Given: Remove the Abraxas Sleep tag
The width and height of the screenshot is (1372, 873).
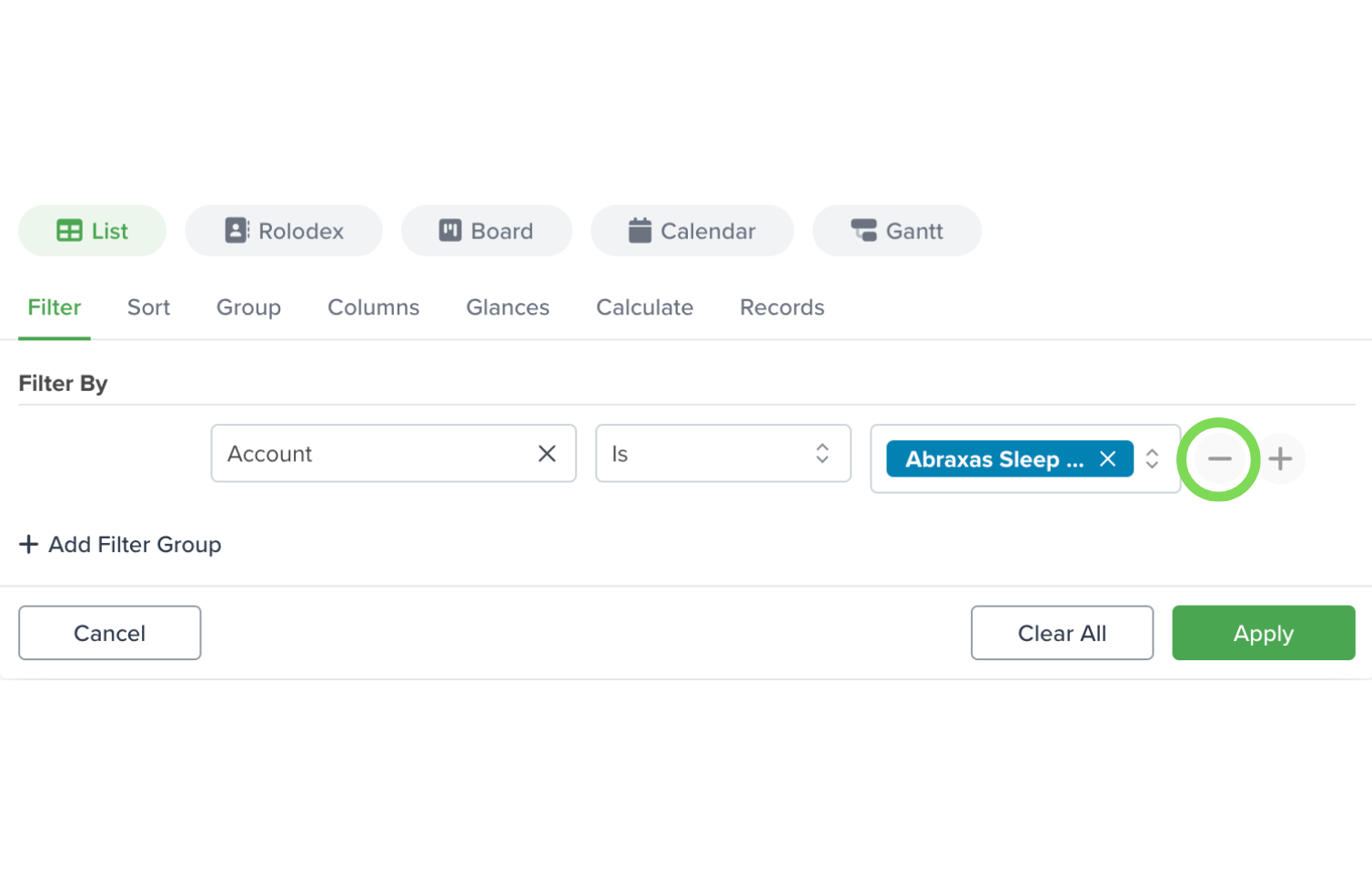Looking at the screenshot, I should 1107,459.
